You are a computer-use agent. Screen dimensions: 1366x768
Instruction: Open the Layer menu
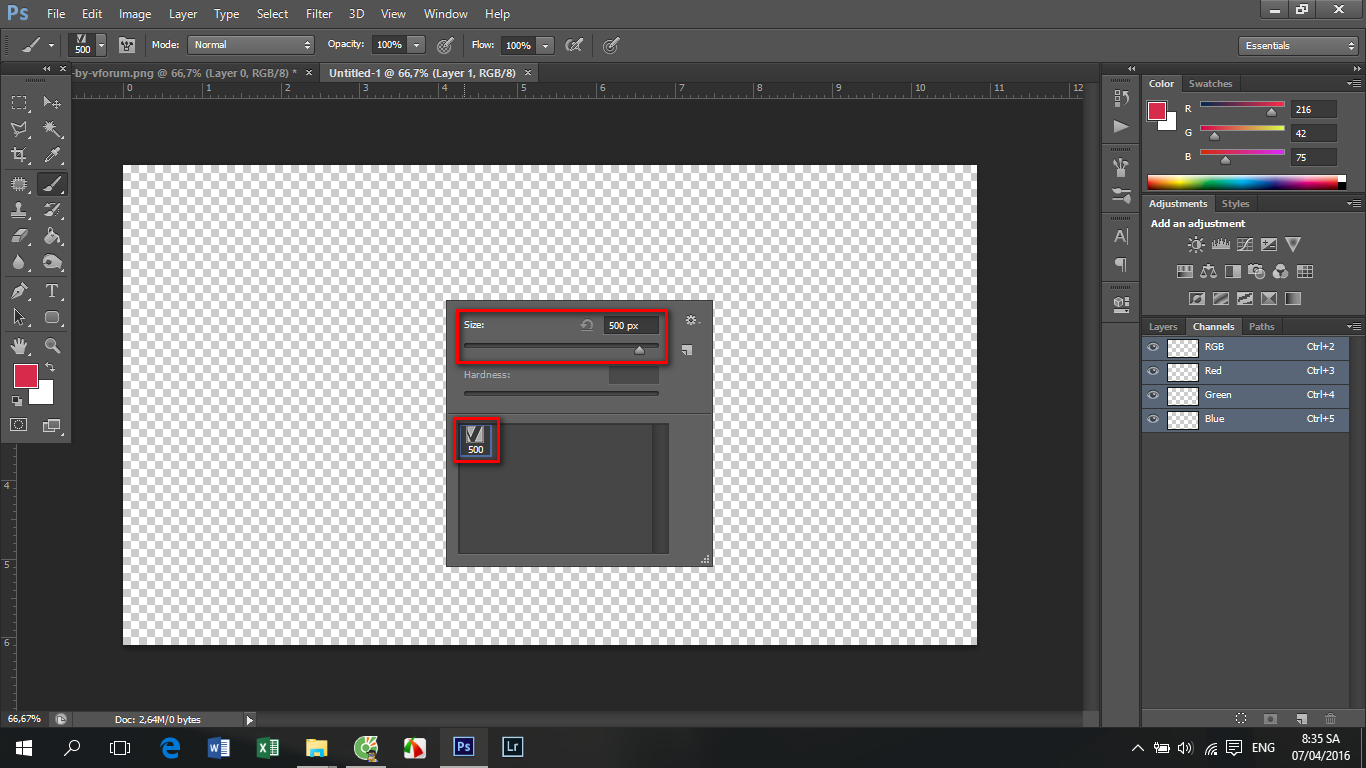click(183, 14)
